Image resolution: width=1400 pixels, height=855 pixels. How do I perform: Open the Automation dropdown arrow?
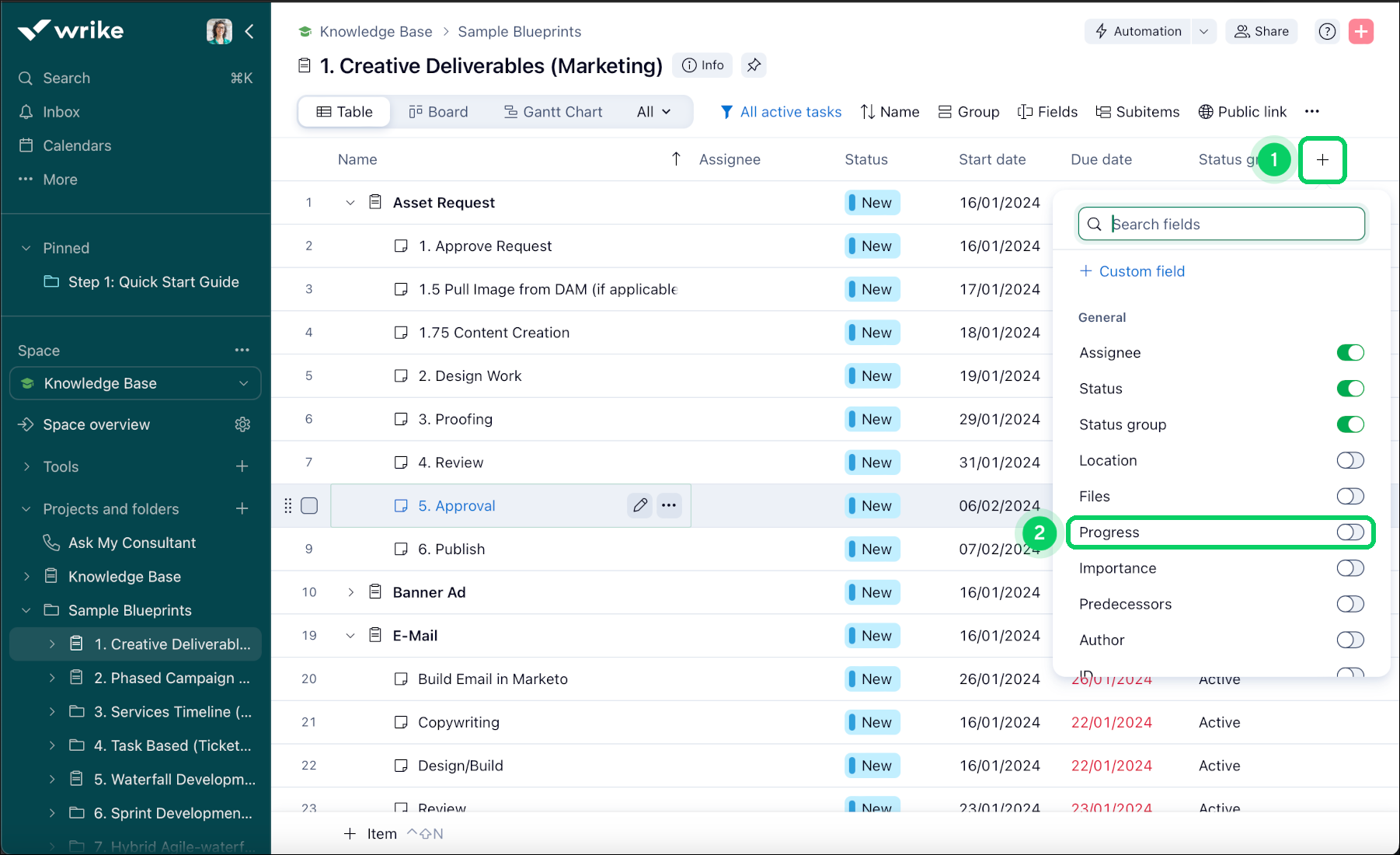(x=1203, y=31)
